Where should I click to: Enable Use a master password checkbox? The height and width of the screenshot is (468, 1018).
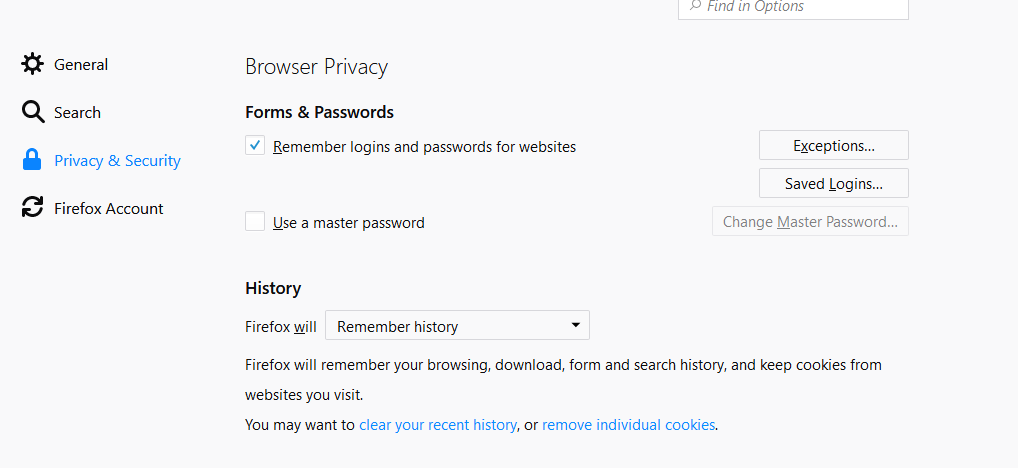(255, 222)
